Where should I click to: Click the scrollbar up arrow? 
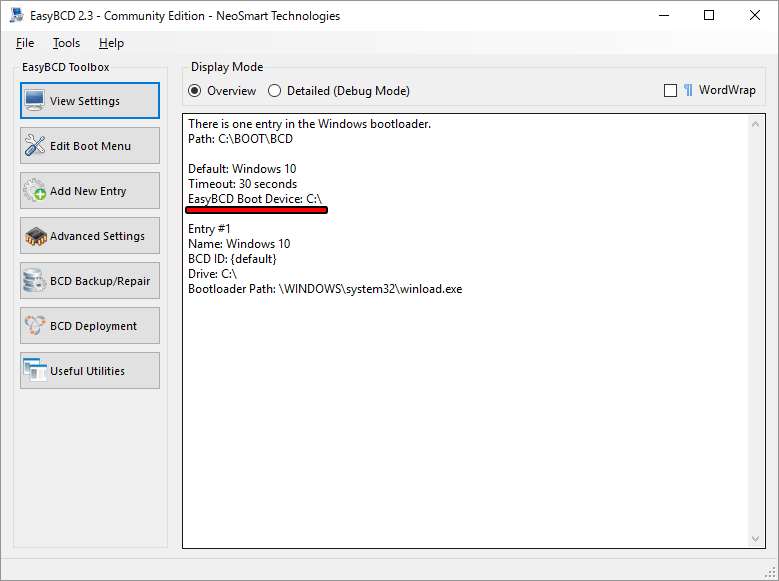tap(756, 124)
